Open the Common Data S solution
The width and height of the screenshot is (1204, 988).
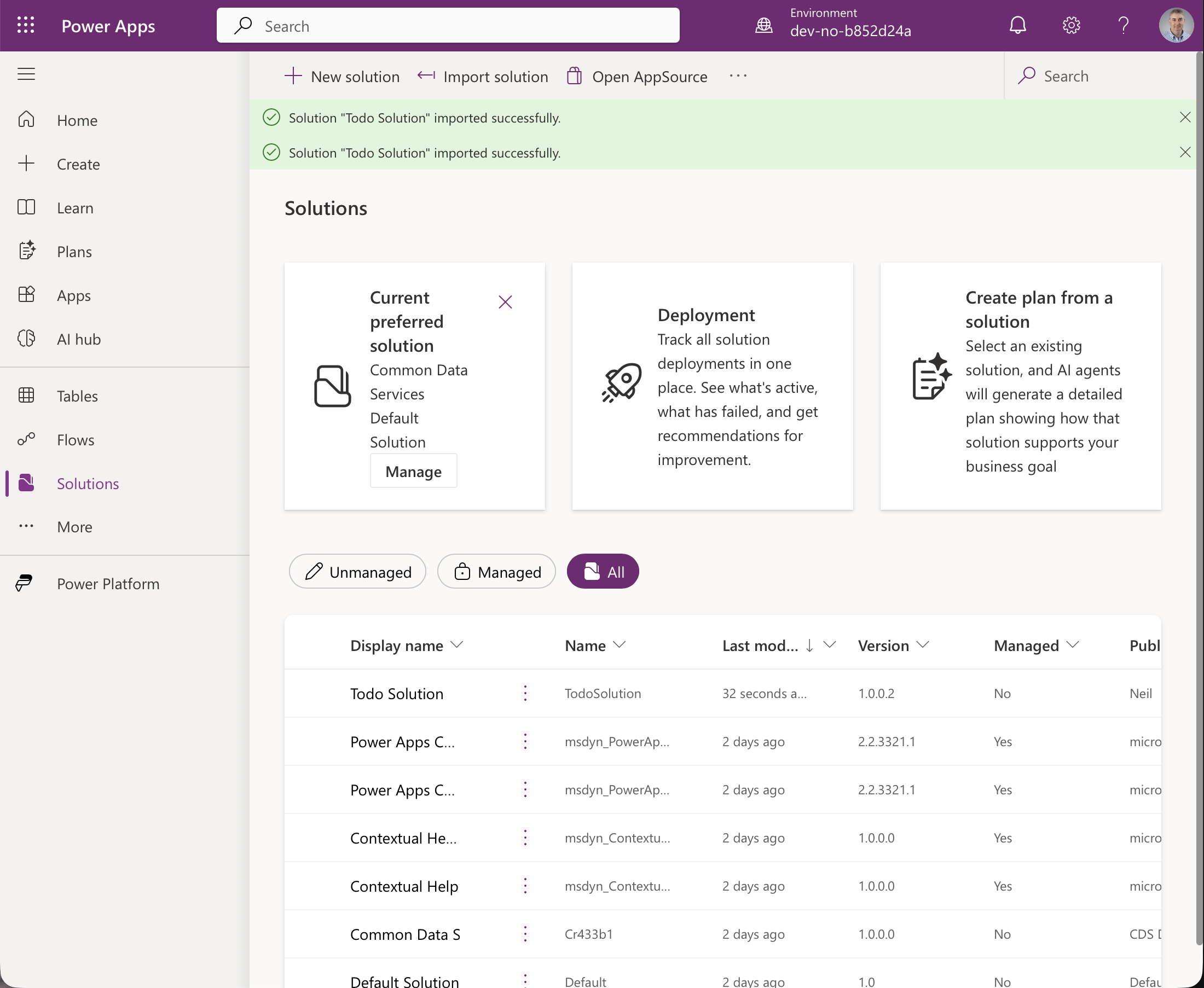tap(405, 934)
